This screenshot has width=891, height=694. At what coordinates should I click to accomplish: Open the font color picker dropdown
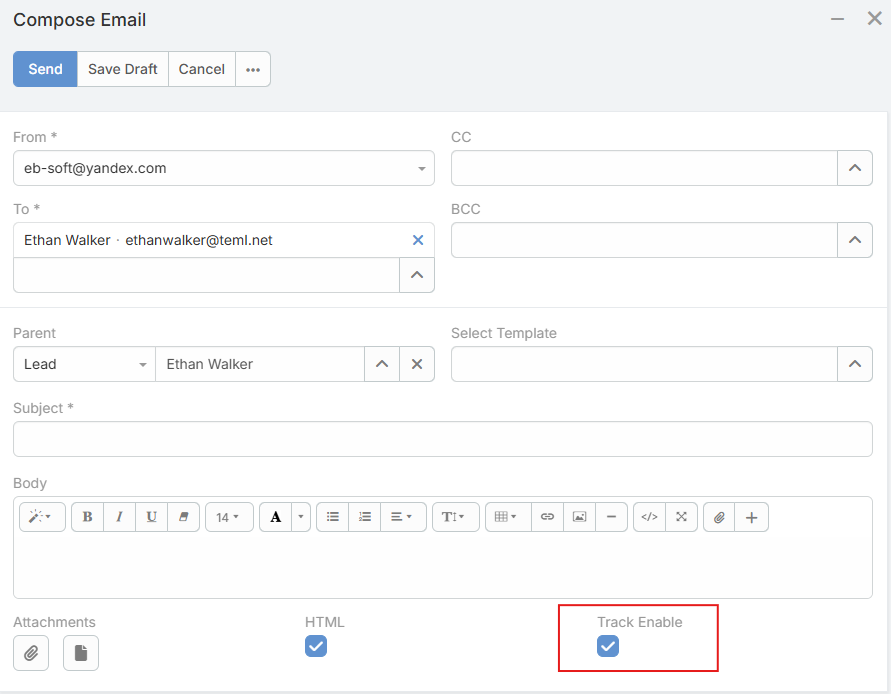pos(300,517)
